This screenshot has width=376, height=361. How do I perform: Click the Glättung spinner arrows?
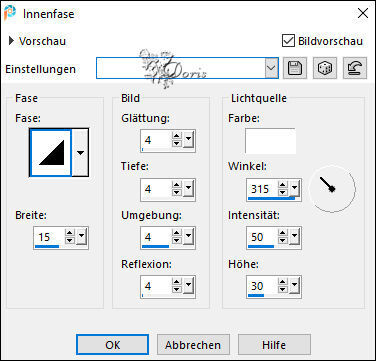tap(177, 140)
